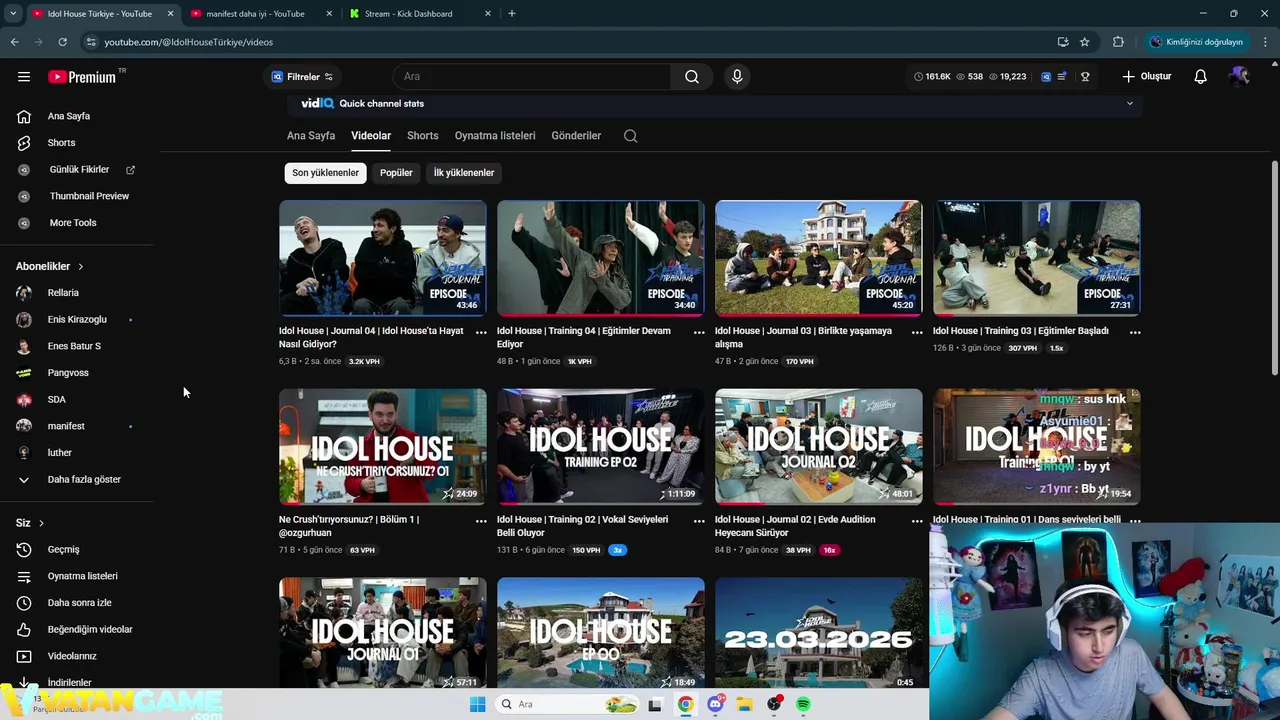Viewport: 1280px width, 720px height.
Task: Search within the channel using the magnifier
Action: click(630, 136)
